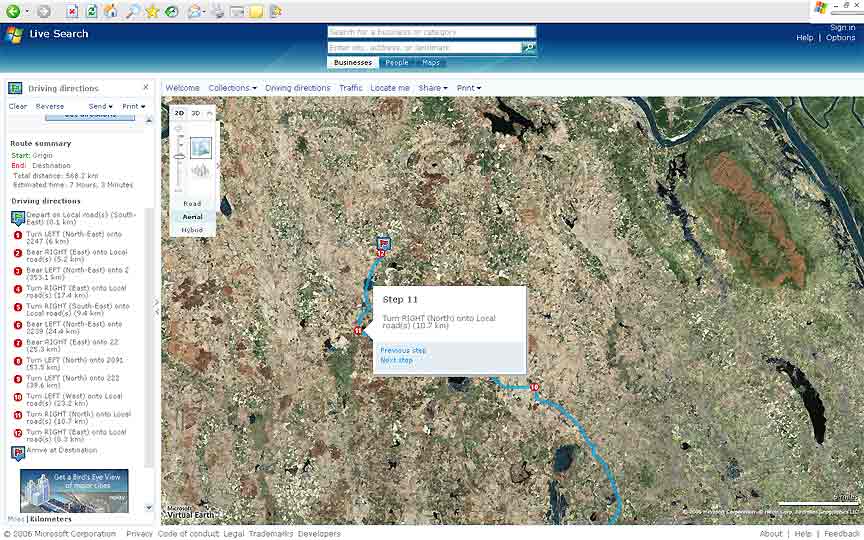Expand the Print menu in map toolbar
The height and width of the screenshot is (540, 864).
(x=468, y=88)
